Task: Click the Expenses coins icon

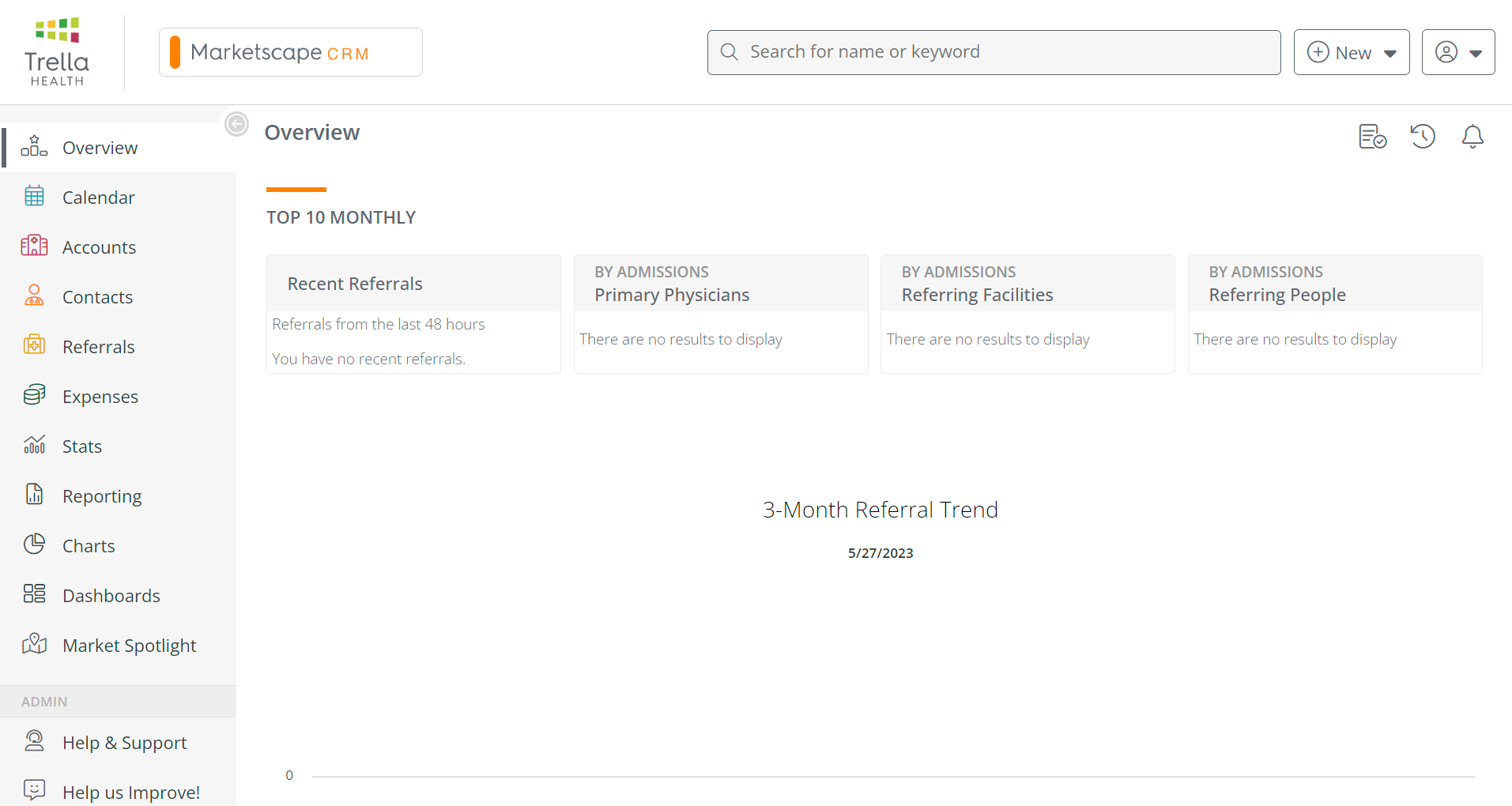Action: (34, 396)
